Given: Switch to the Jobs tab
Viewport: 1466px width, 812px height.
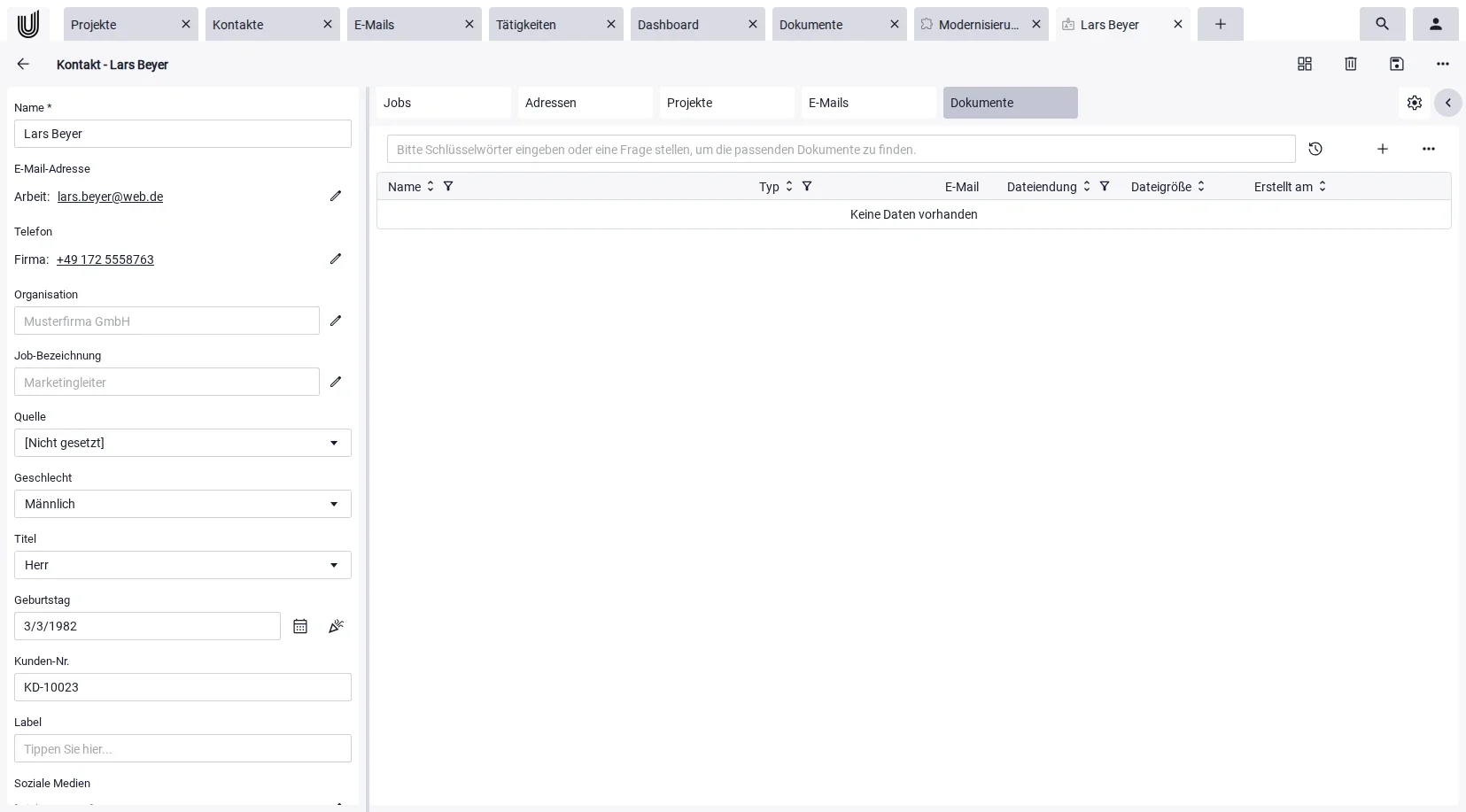Looking at the screenshot, I should click(444, 103).
